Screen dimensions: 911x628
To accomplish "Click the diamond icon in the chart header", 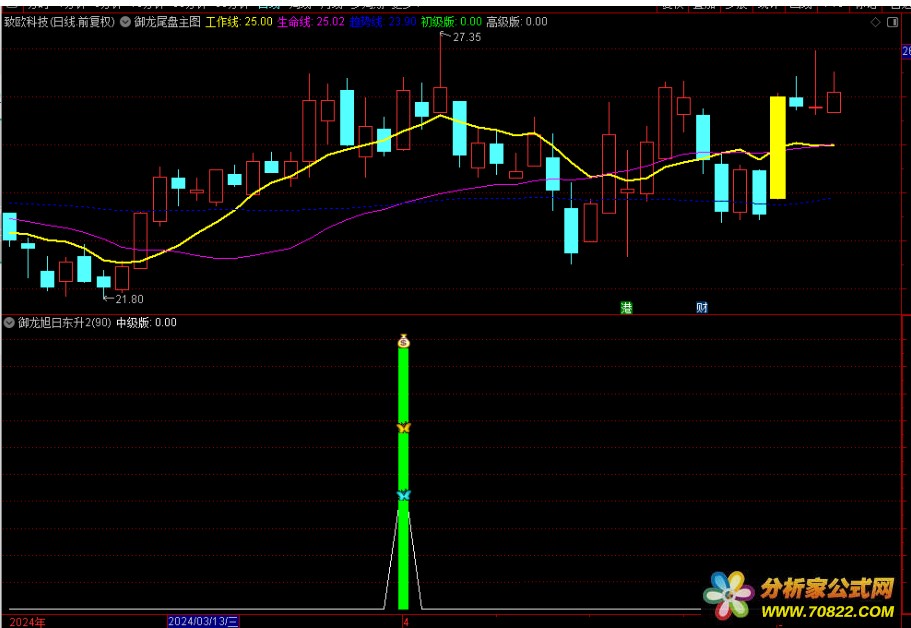I will [x=876, y=22].
